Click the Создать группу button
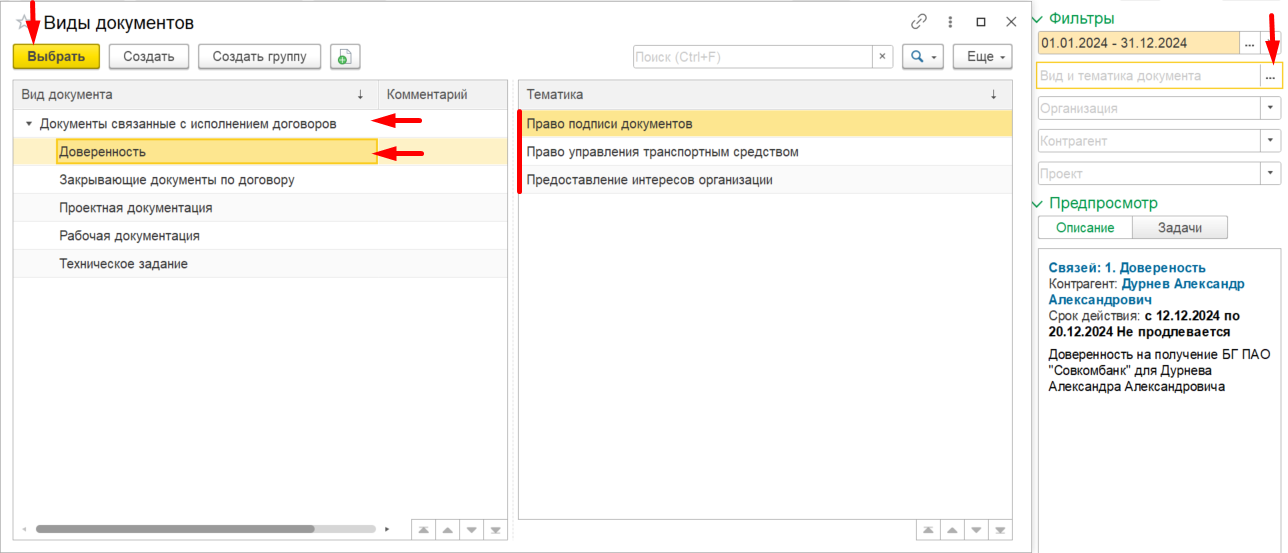Image resolution: width=1288 pixels, height=553 pixels. click(260, 57)
